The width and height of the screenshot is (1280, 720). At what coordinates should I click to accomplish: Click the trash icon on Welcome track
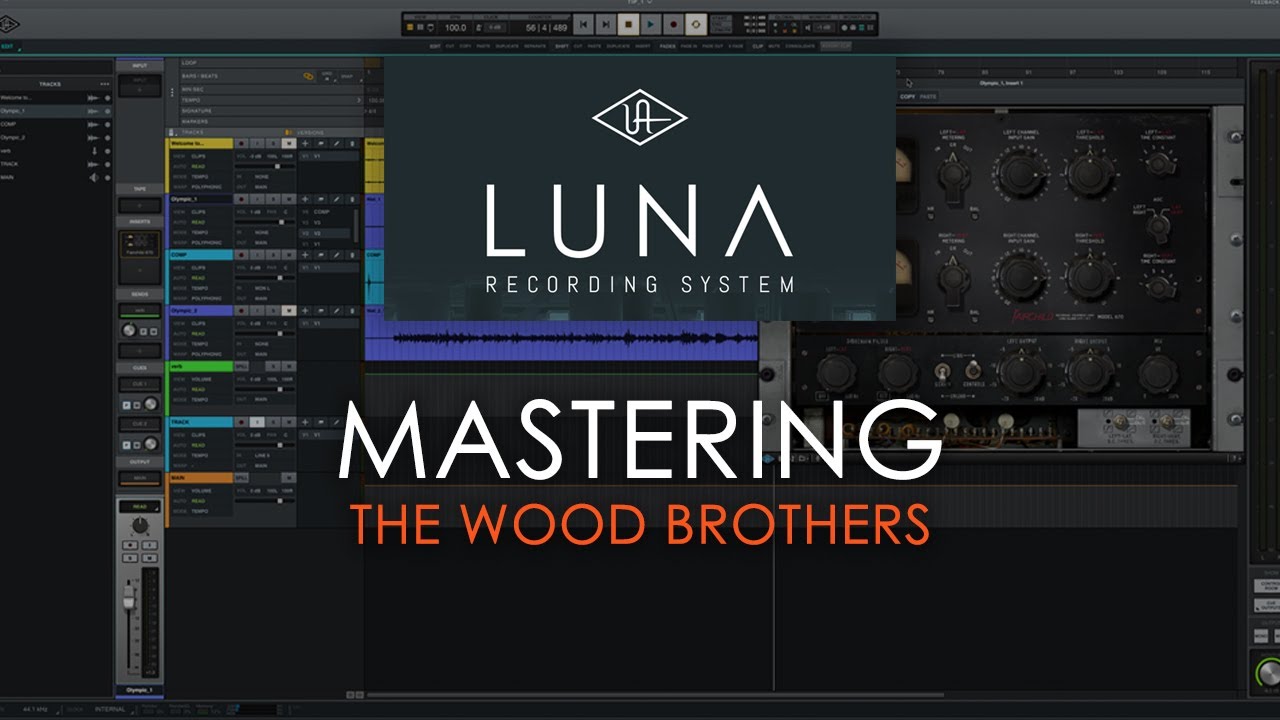[x=352, y=143]
